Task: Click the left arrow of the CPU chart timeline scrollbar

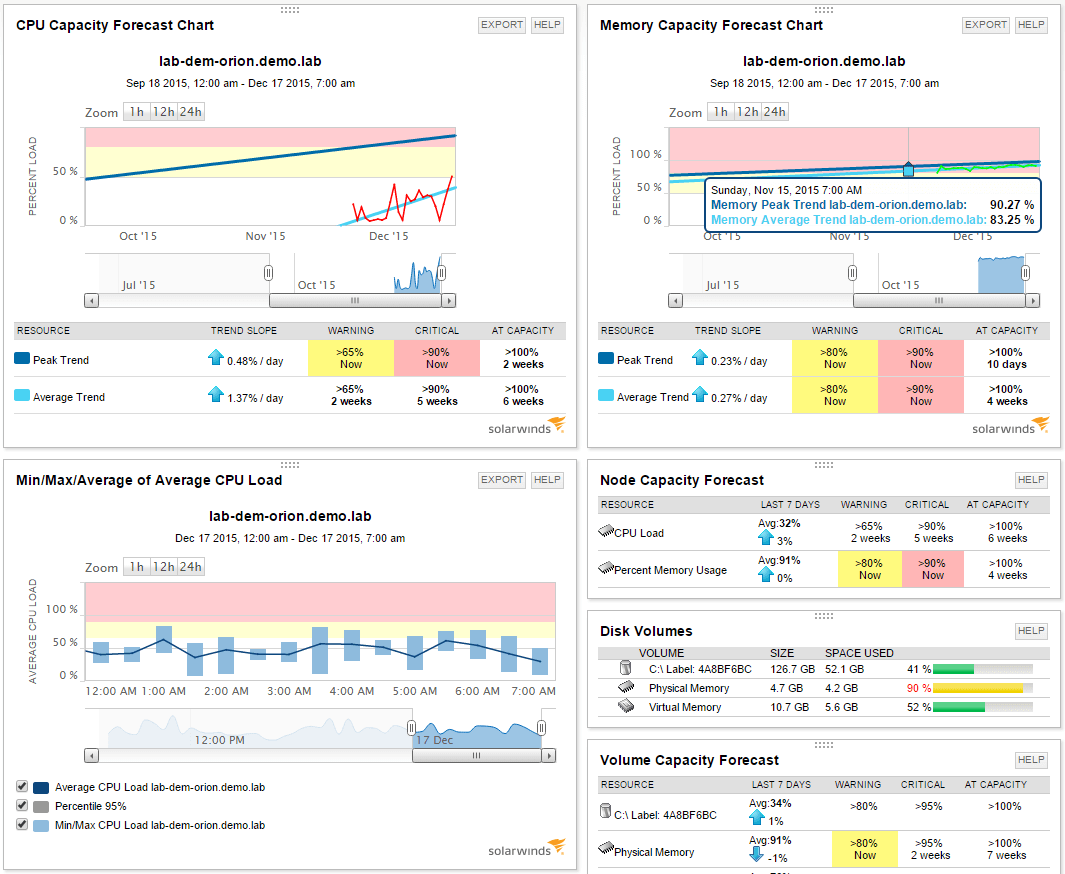Action: click(x=92, y=300)
